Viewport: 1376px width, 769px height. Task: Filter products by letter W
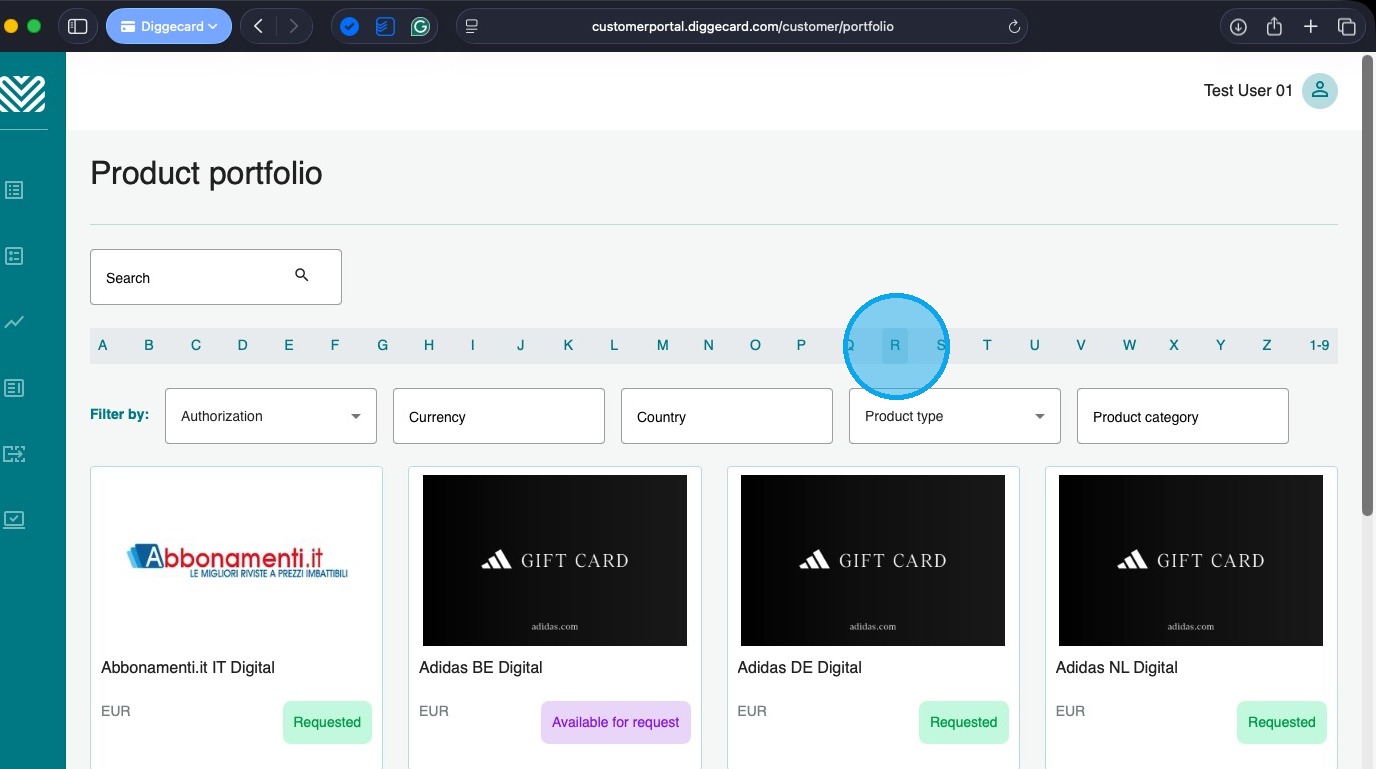(x=1129, y=346)
